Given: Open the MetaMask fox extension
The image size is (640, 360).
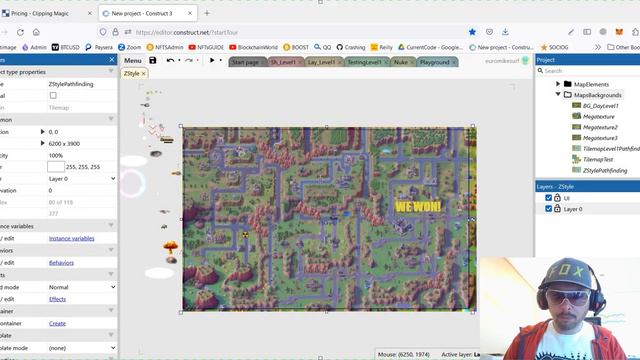Looking at the screenshot, I should click(619, 32).
